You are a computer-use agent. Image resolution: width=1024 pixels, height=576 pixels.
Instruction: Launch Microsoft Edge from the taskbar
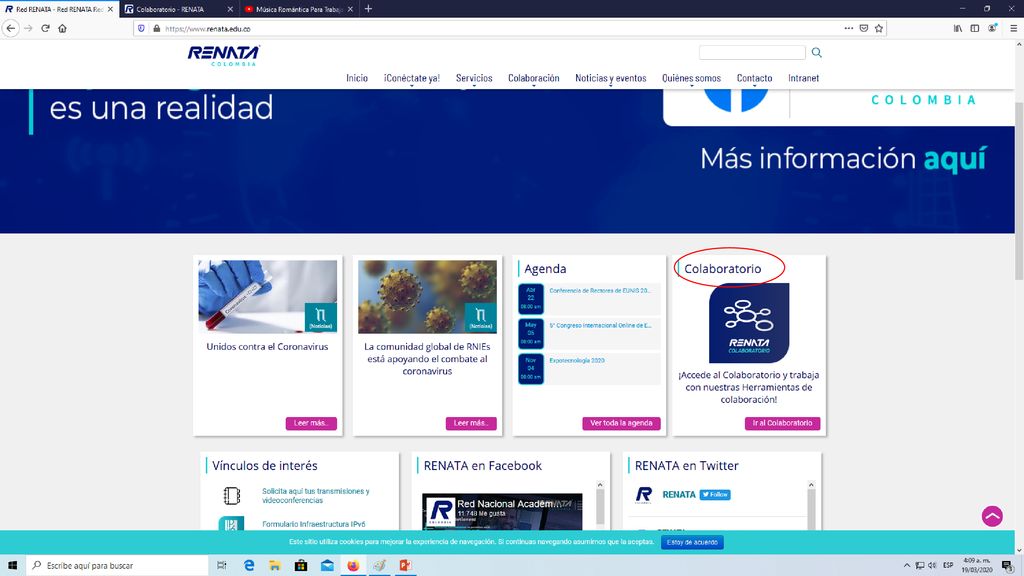[249, 565]
